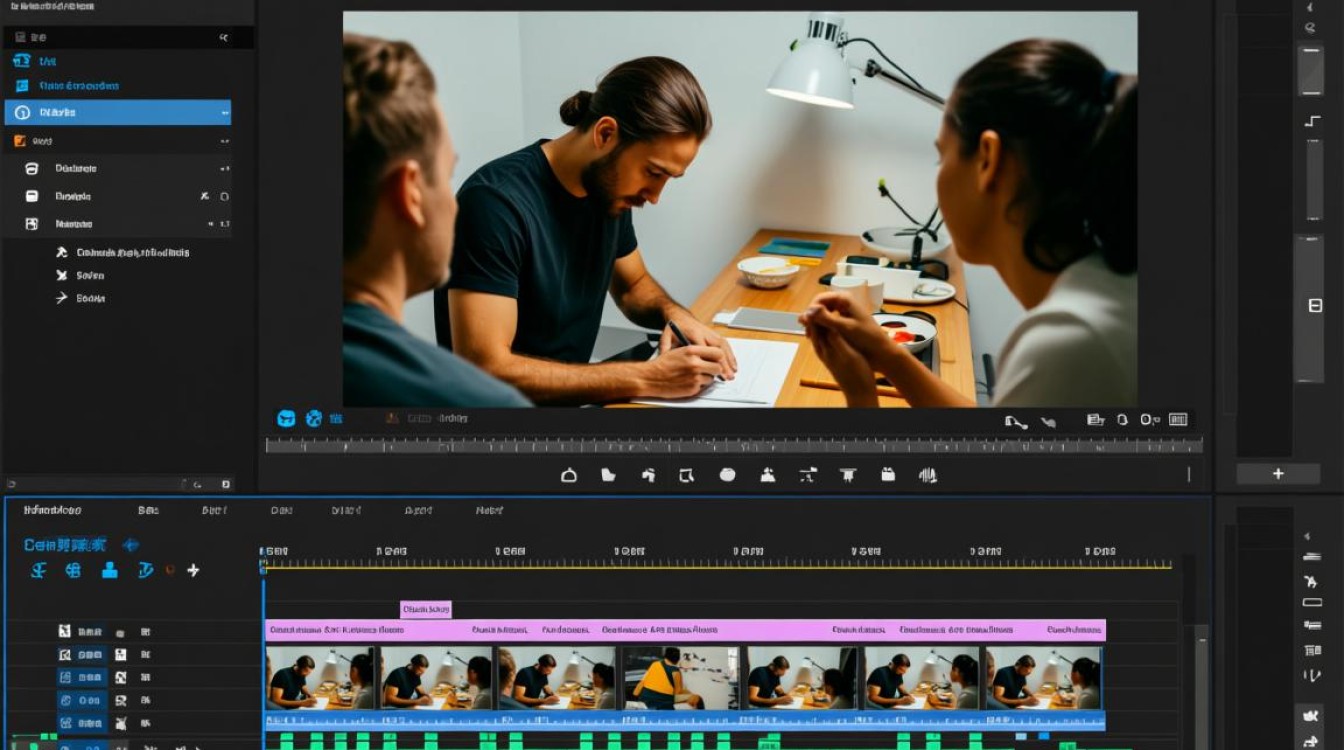The height and width of the screenshot is (750, 1344).
Task: Toggle the second track's white square icon
Action: [x=120, y=655]
